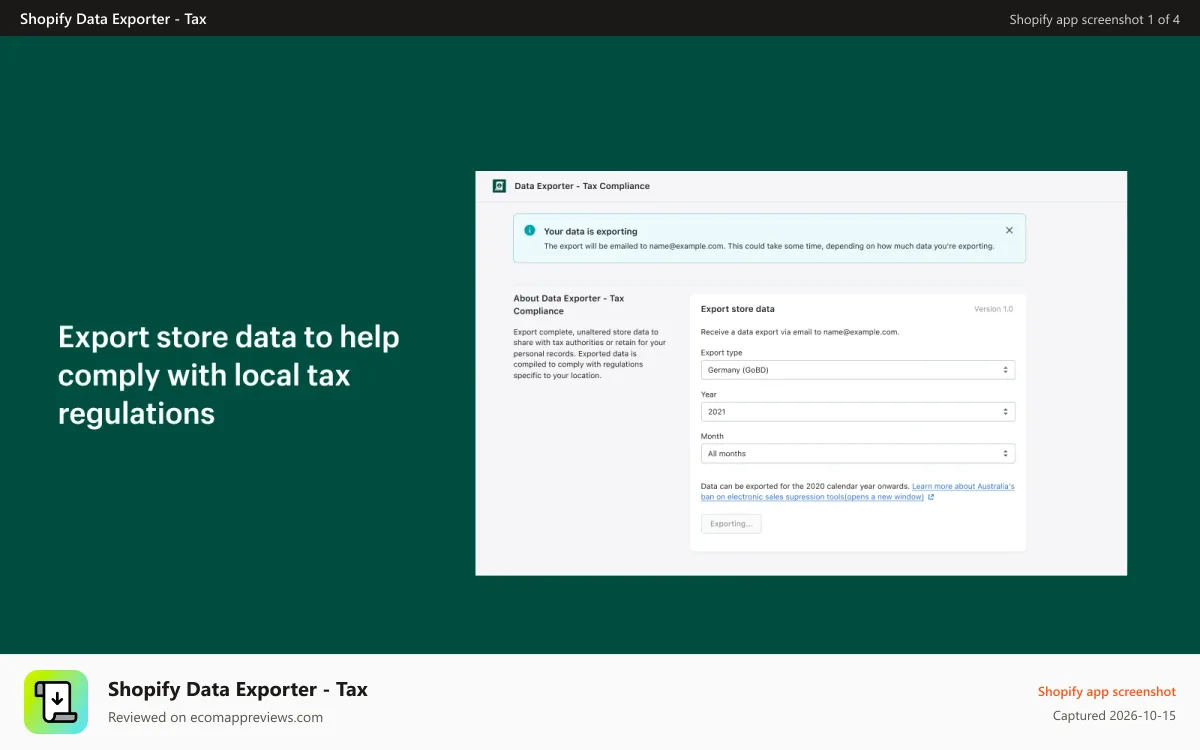
Task: Click the 'Export store data' card heading
Action: [738, 309]
